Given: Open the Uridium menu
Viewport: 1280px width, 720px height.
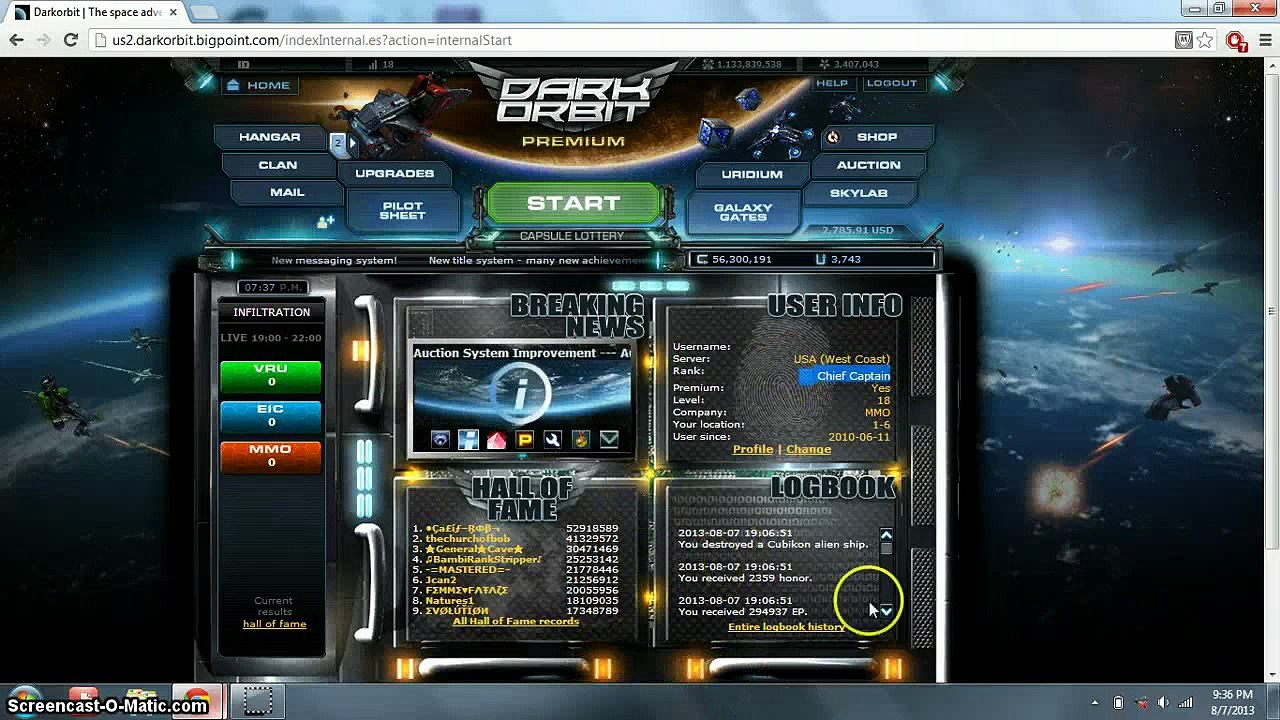Looking at the screenshot, I should (x=752, y=174).
